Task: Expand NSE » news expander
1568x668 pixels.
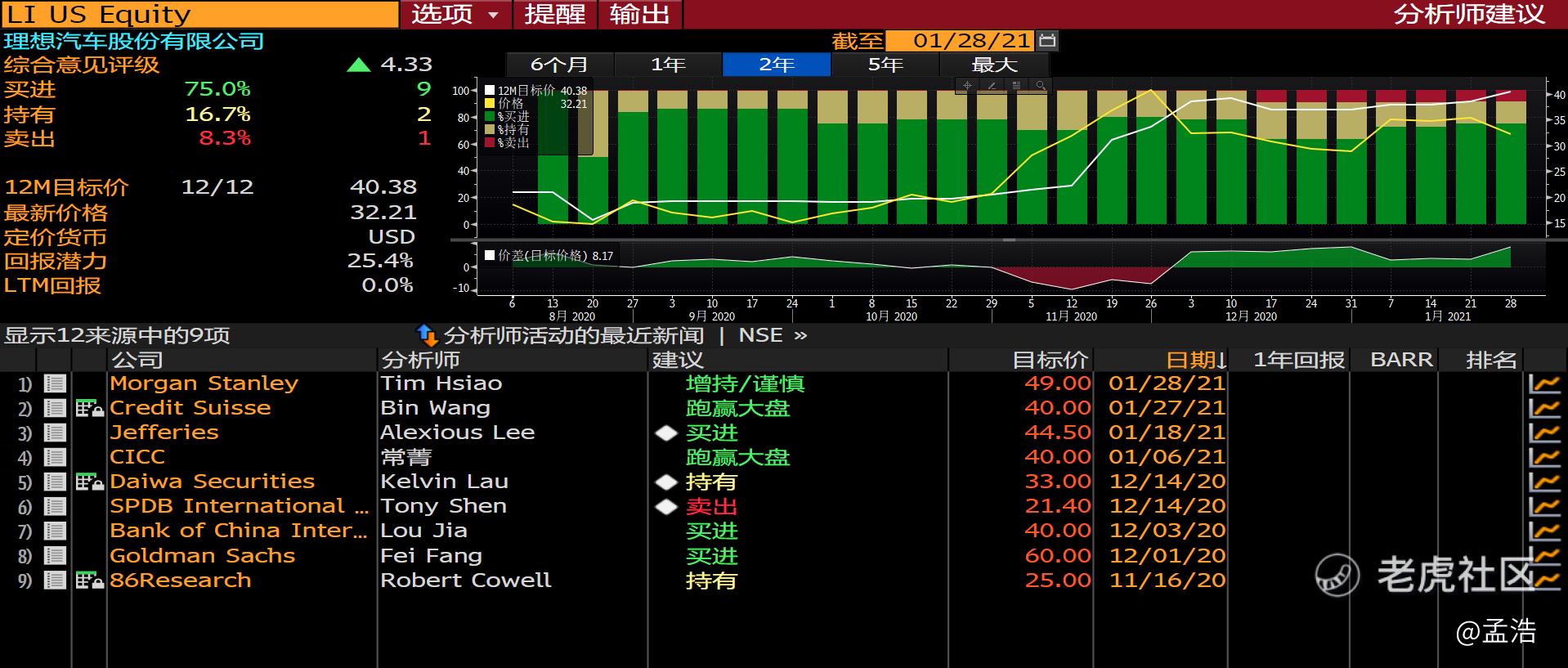Action: [773, 335]
